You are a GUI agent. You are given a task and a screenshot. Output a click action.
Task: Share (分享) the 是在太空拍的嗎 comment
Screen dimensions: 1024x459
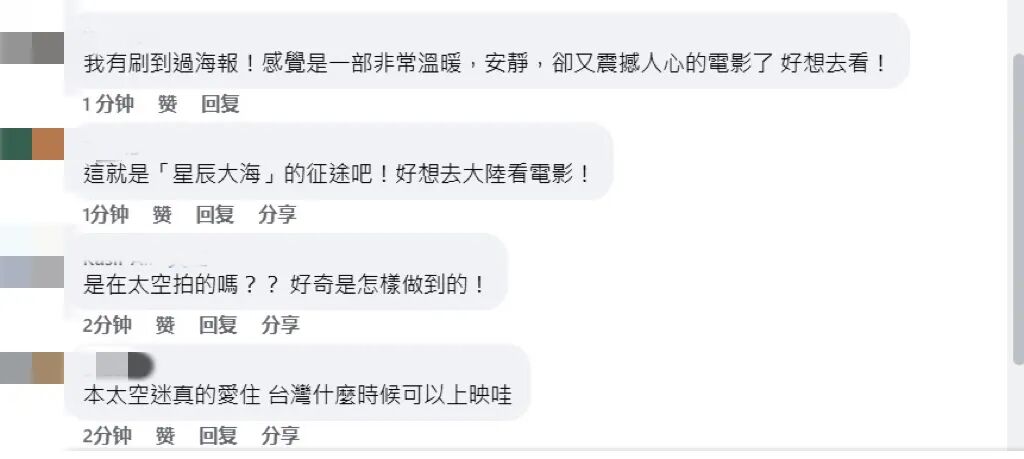pos(280,324)
